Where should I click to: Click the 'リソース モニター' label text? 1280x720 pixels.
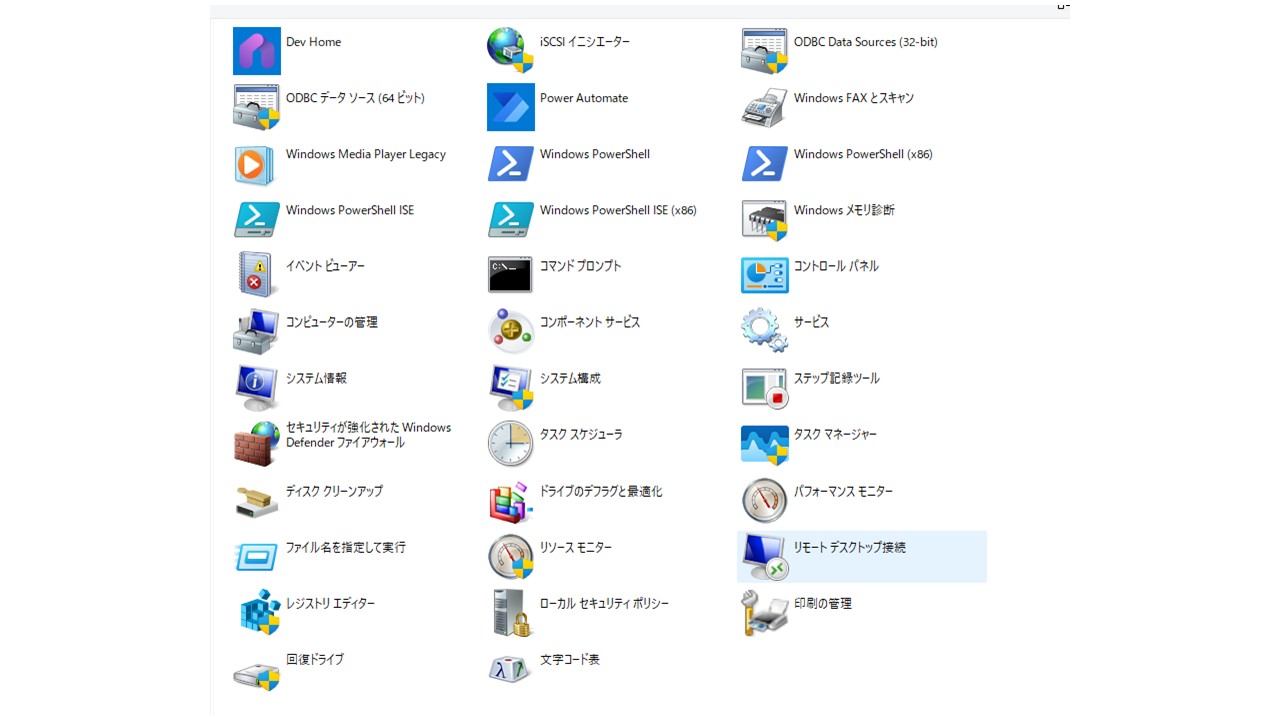(x=576, y=547)
